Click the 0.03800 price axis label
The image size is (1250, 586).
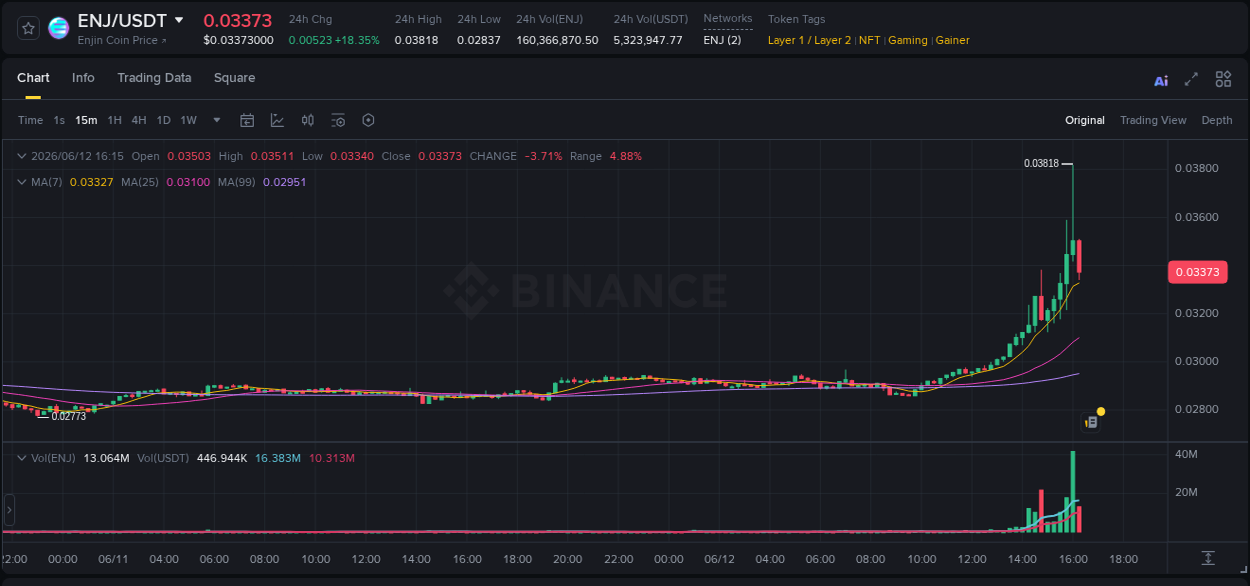(1196, 168)
